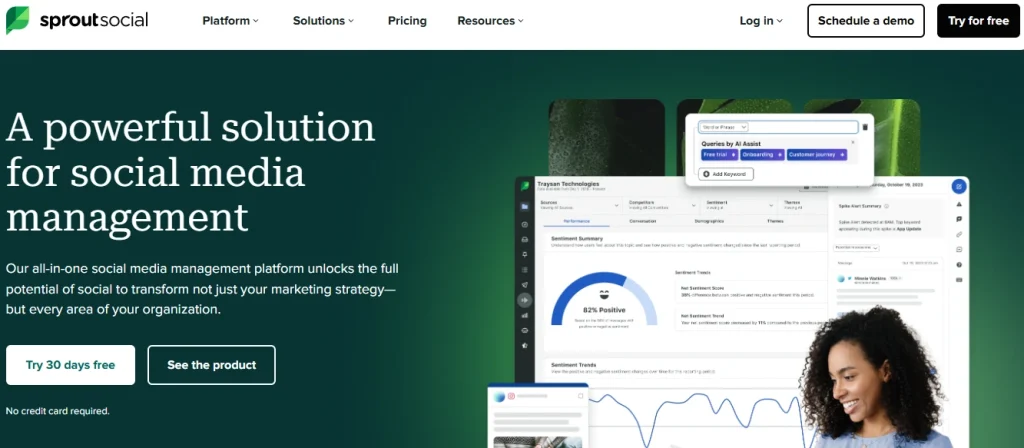
Task: Open the Word or Phrase dropdown
Action: click(724, 127)
